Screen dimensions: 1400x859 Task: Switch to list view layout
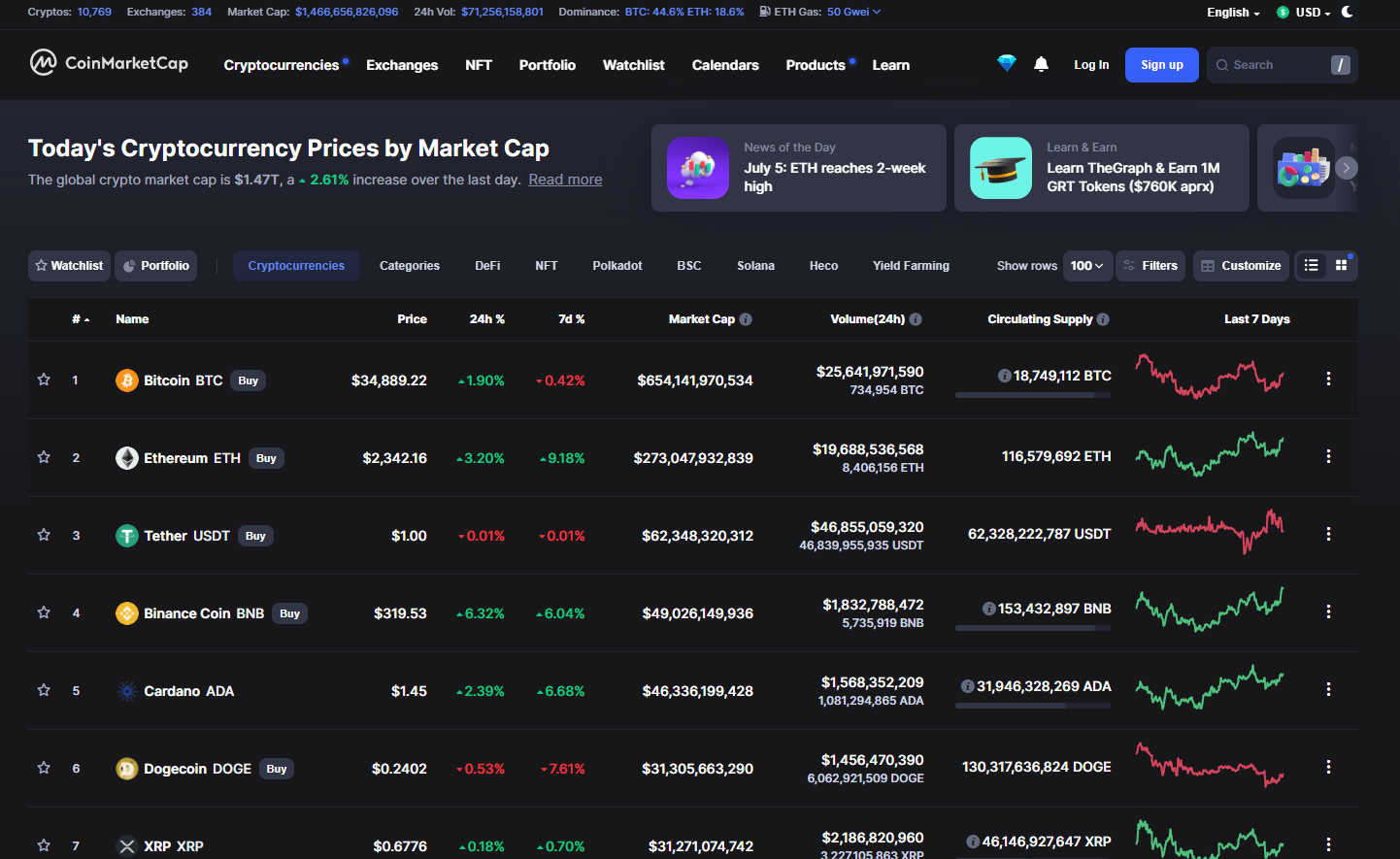click(1311, 265)
